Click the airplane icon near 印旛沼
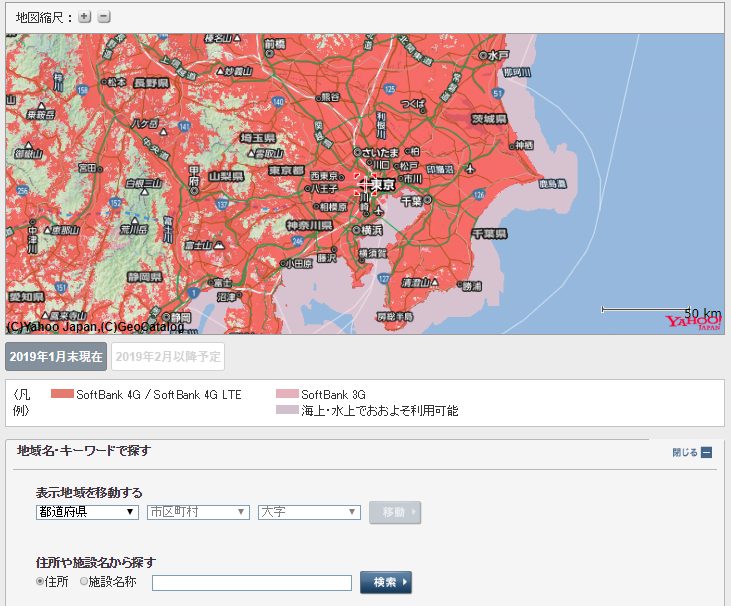 [x=470, y=168]
